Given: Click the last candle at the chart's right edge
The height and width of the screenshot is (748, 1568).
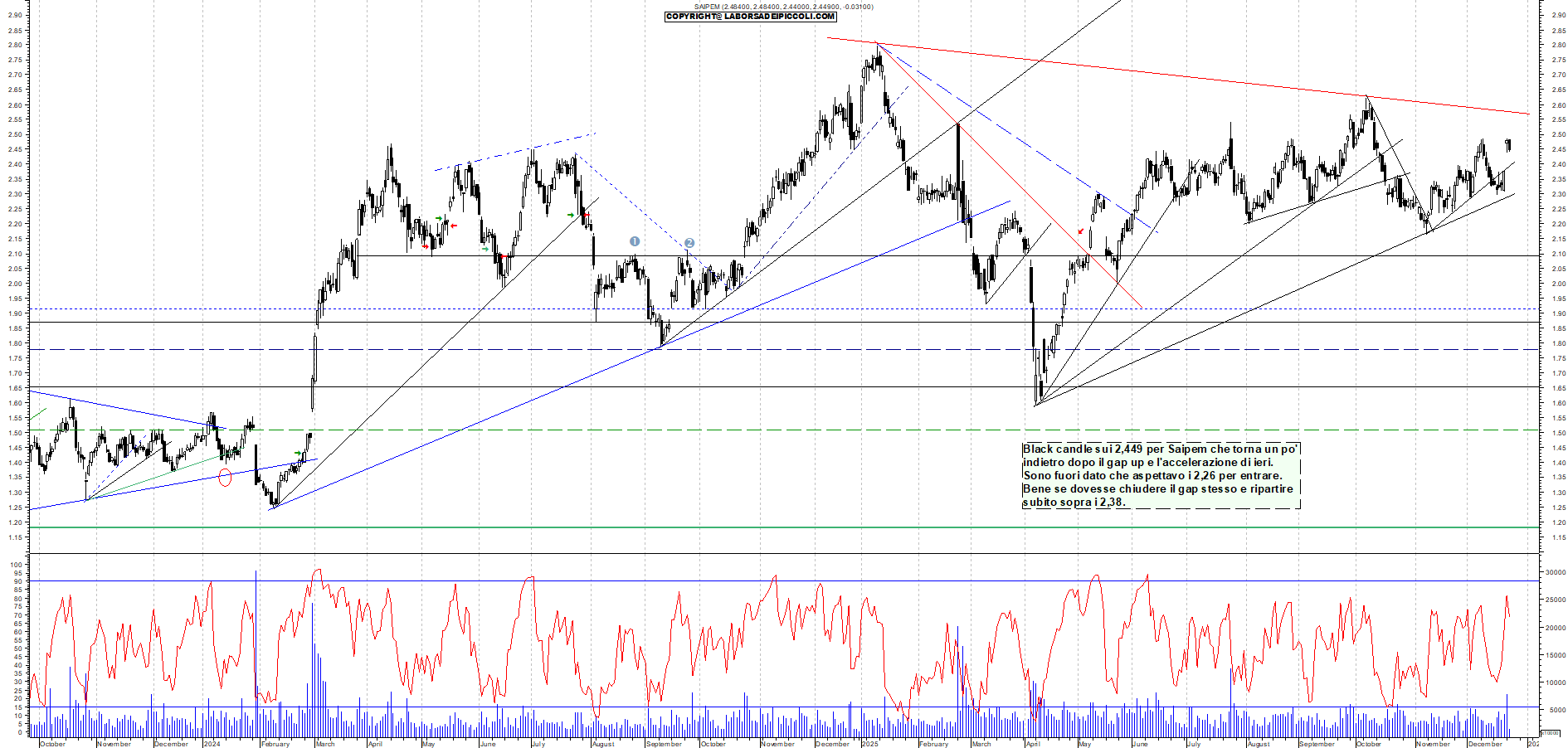Looking at the screenshot, I should (x=1508, y=145).
